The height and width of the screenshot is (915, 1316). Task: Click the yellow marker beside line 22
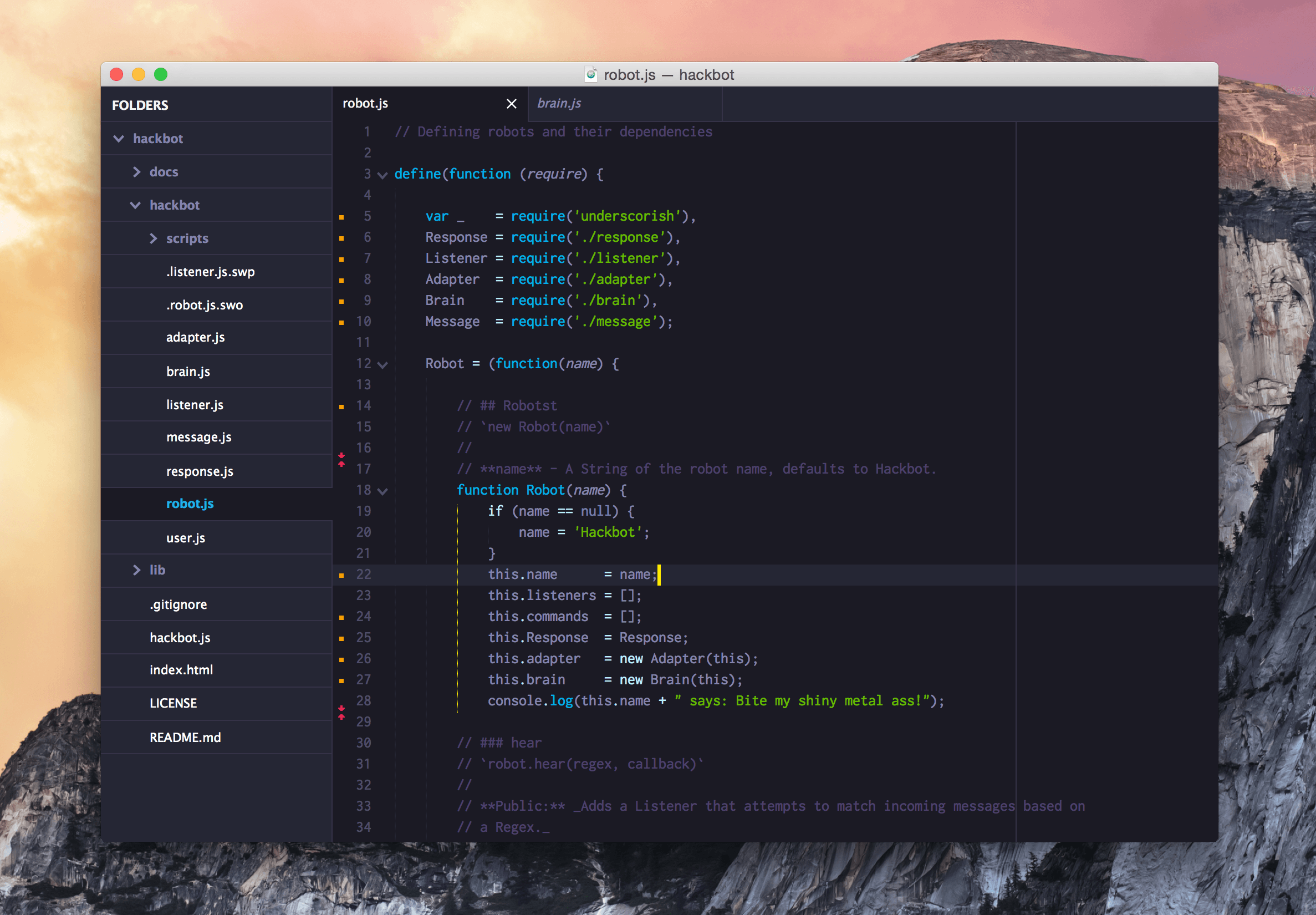tap(342, 574)
